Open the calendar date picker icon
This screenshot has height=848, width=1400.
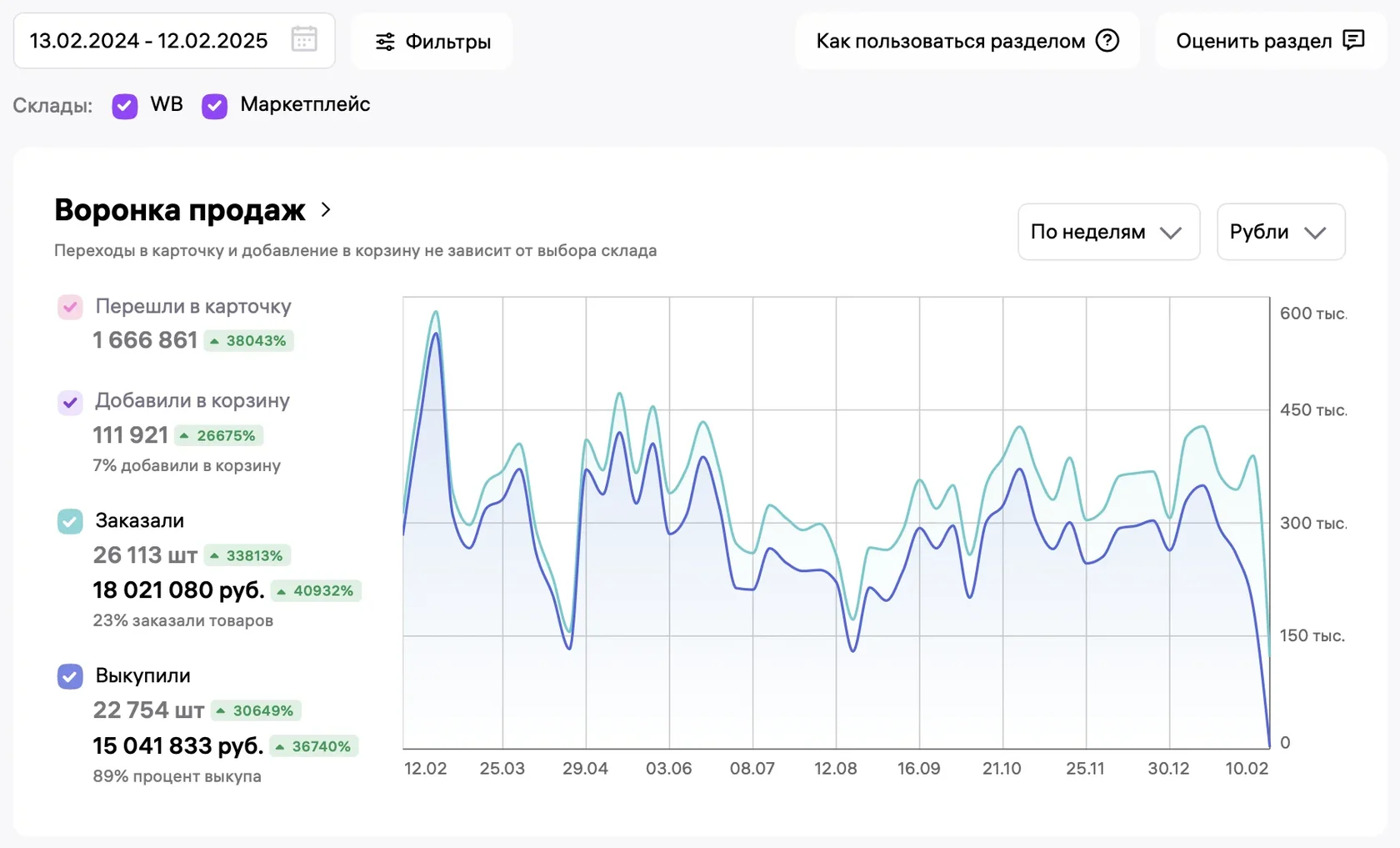pos(304,39)
